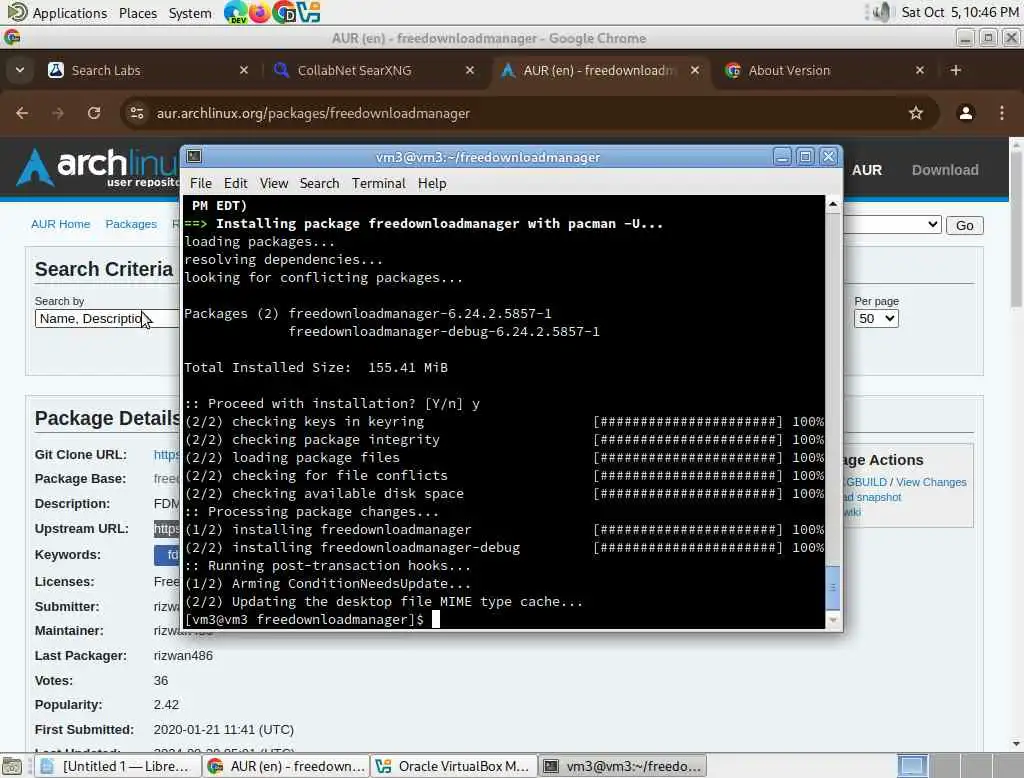Screen dimensions: 1024x778
Task: Click Popularity value 2.42
Action: point(166,705)
